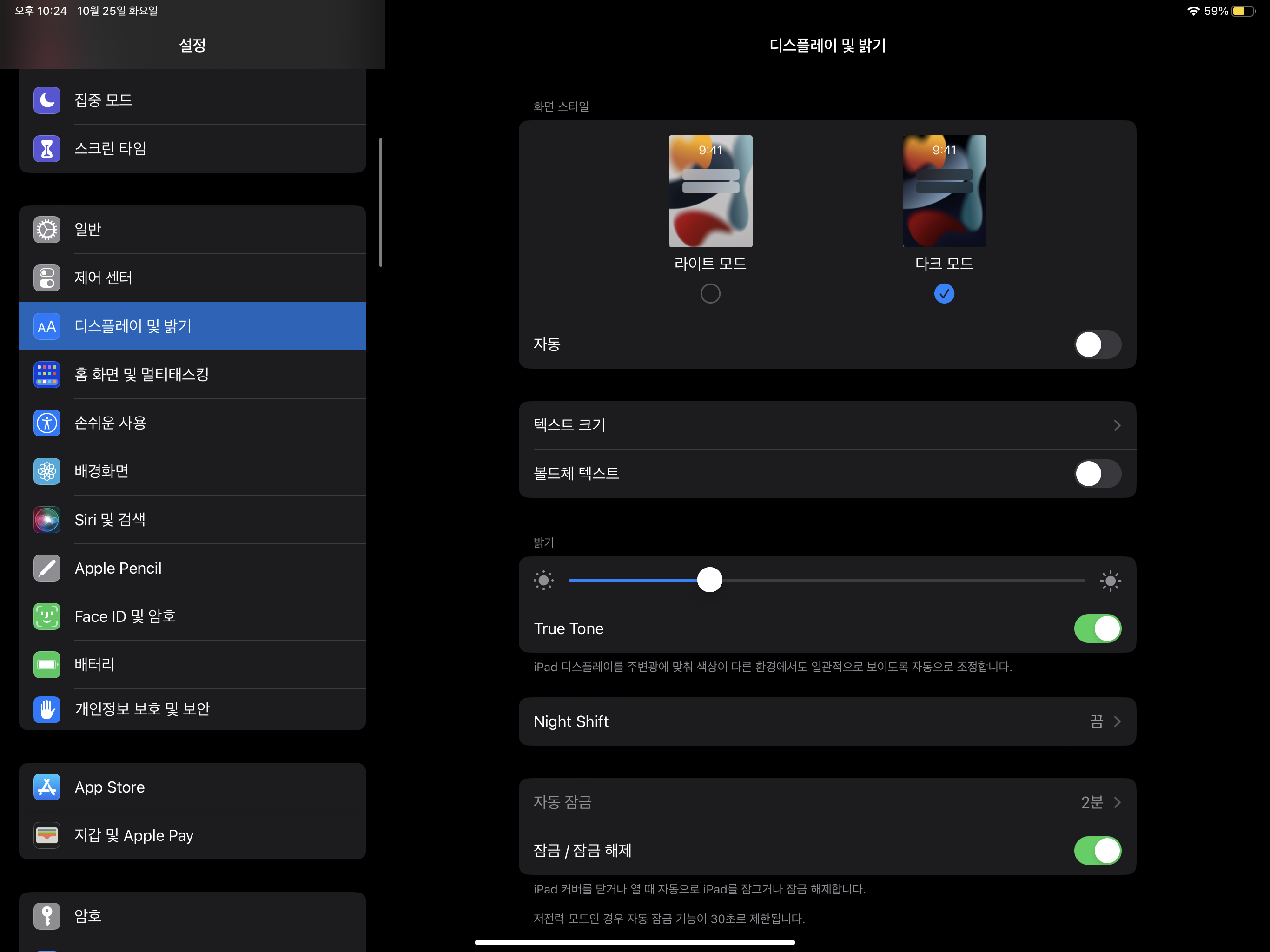Choose the dark mode preview thumbnail
Screen dimensions: 1270x952
click(944, 191)
